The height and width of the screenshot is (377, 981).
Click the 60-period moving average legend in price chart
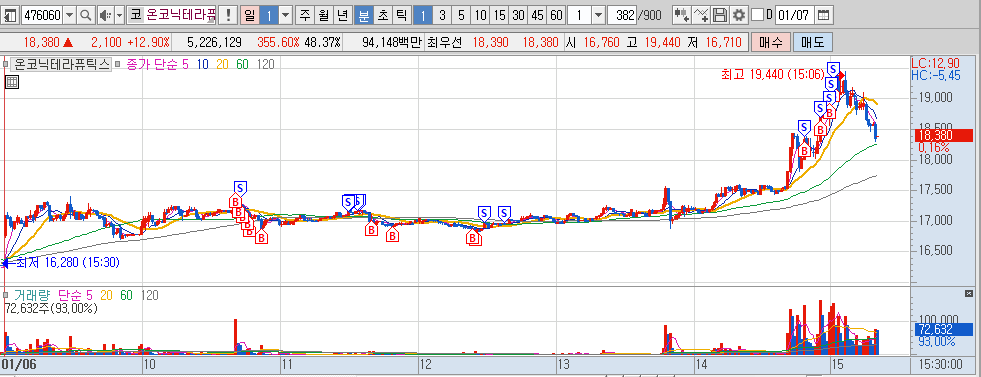(x=242, y=64)
